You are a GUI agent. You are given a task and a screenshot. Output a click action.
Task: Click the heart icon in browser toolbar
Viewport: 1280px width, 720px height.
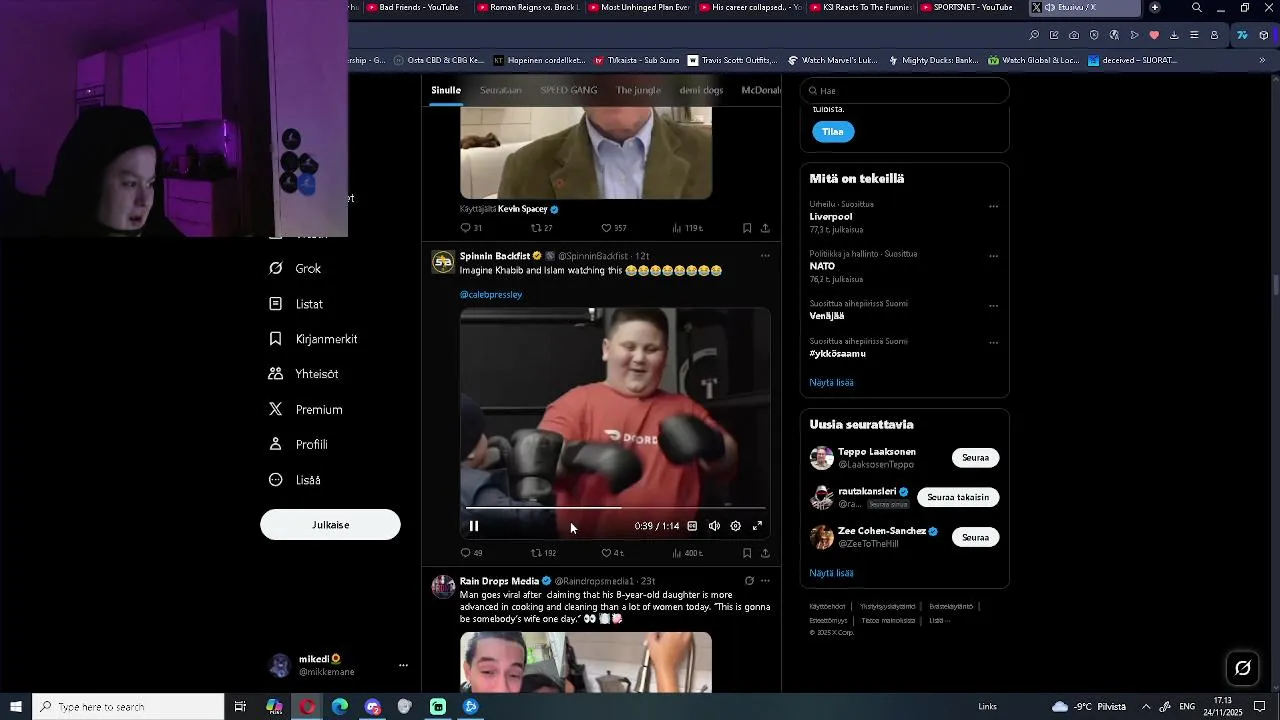[x=1154, y=35]
